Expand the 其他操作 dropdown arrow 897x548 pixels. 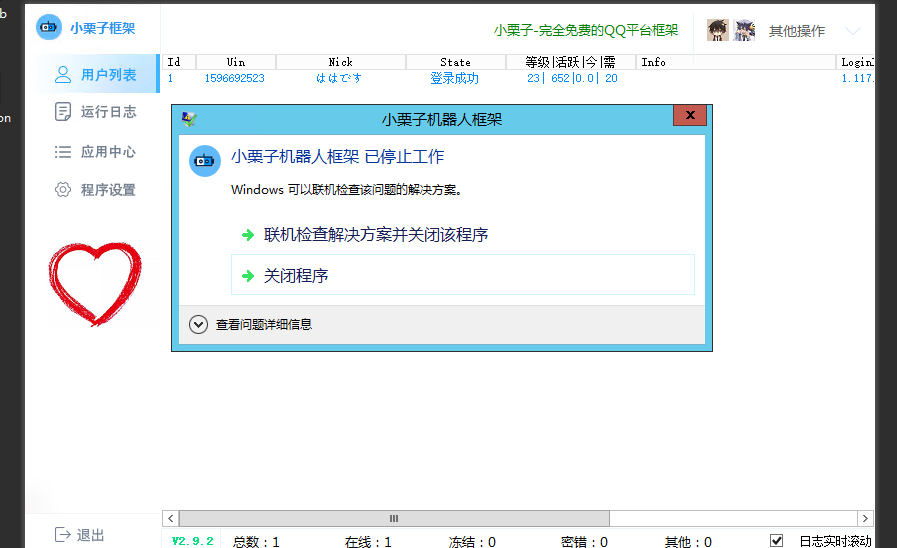pos(852,31)
